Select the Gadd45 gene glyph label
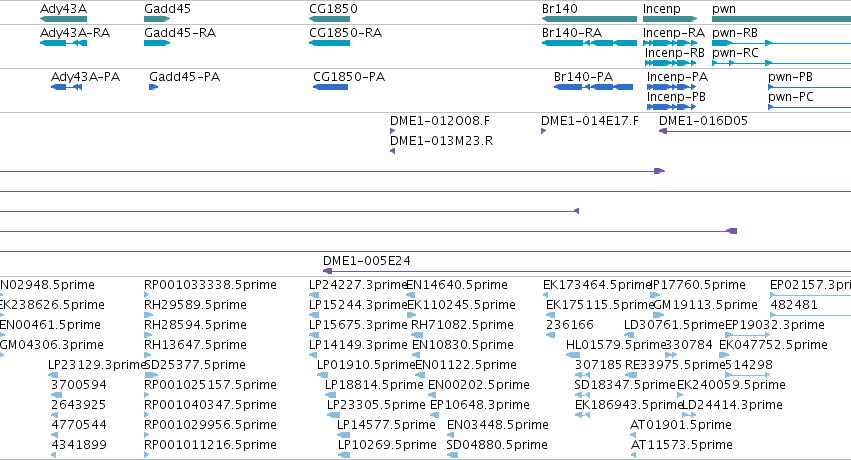Image resolution: width=851 pixels, height=460 pixels. pyautogui.click(x=167, y=9)
